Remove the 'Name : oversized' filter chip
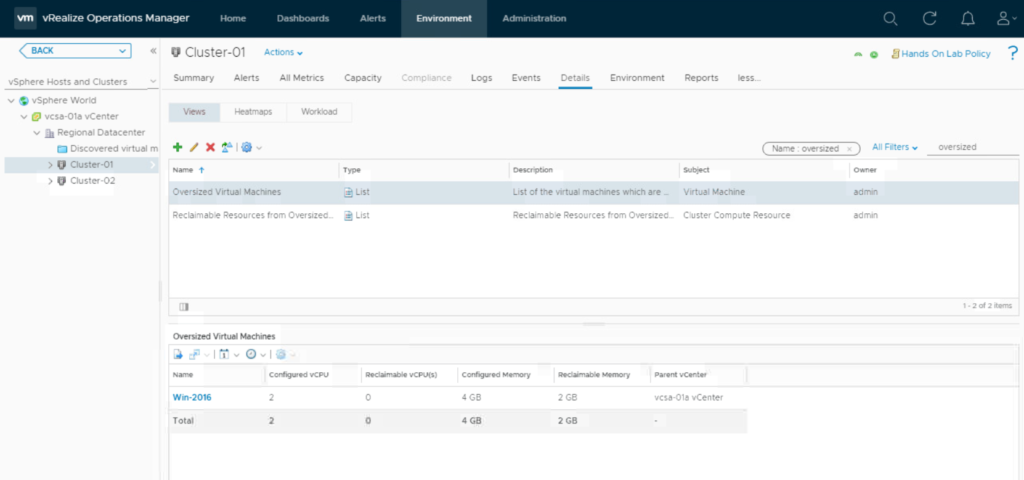 (x=849, y=148)
